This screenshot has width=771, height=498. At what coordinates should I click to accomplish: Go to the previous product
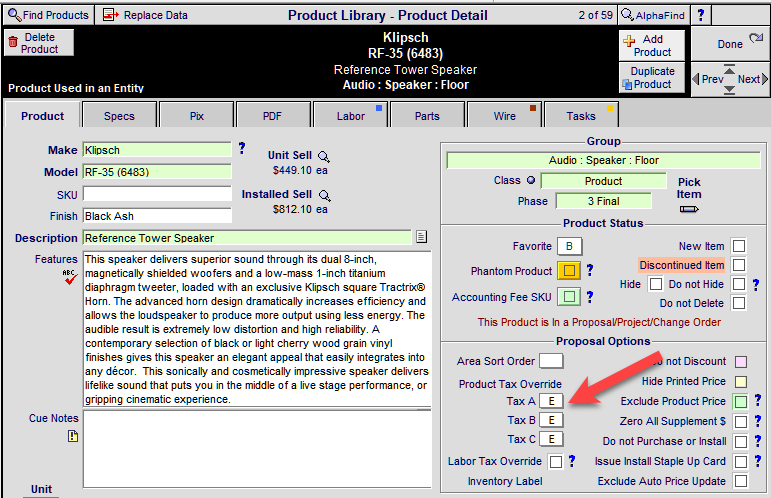pos(708,79)
